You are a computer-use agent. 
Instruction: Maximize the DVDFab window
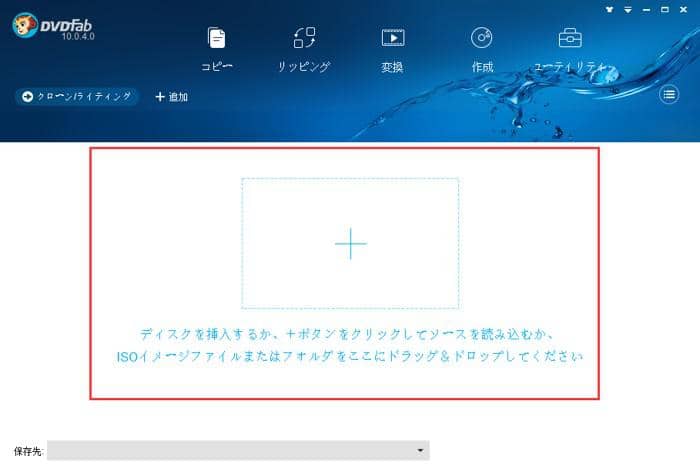click(x=665, y=9)
